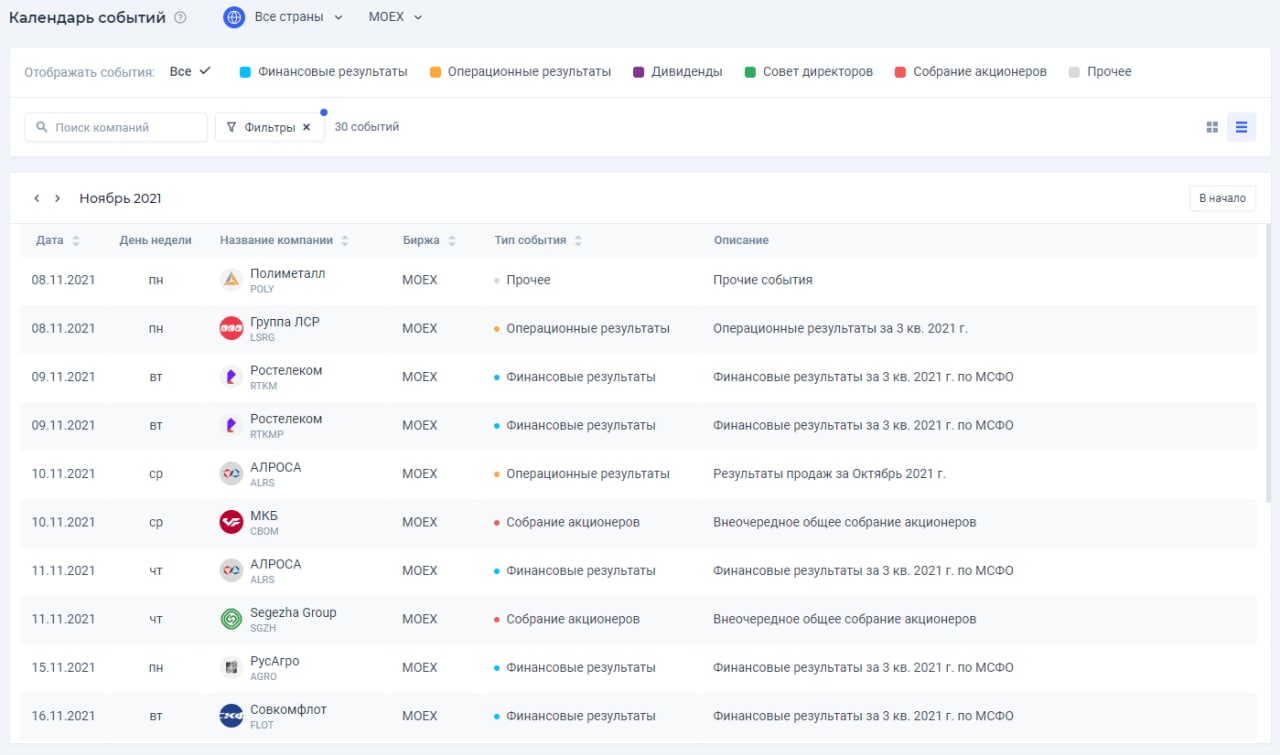Click the Группа ЛСР company logo

231,328
